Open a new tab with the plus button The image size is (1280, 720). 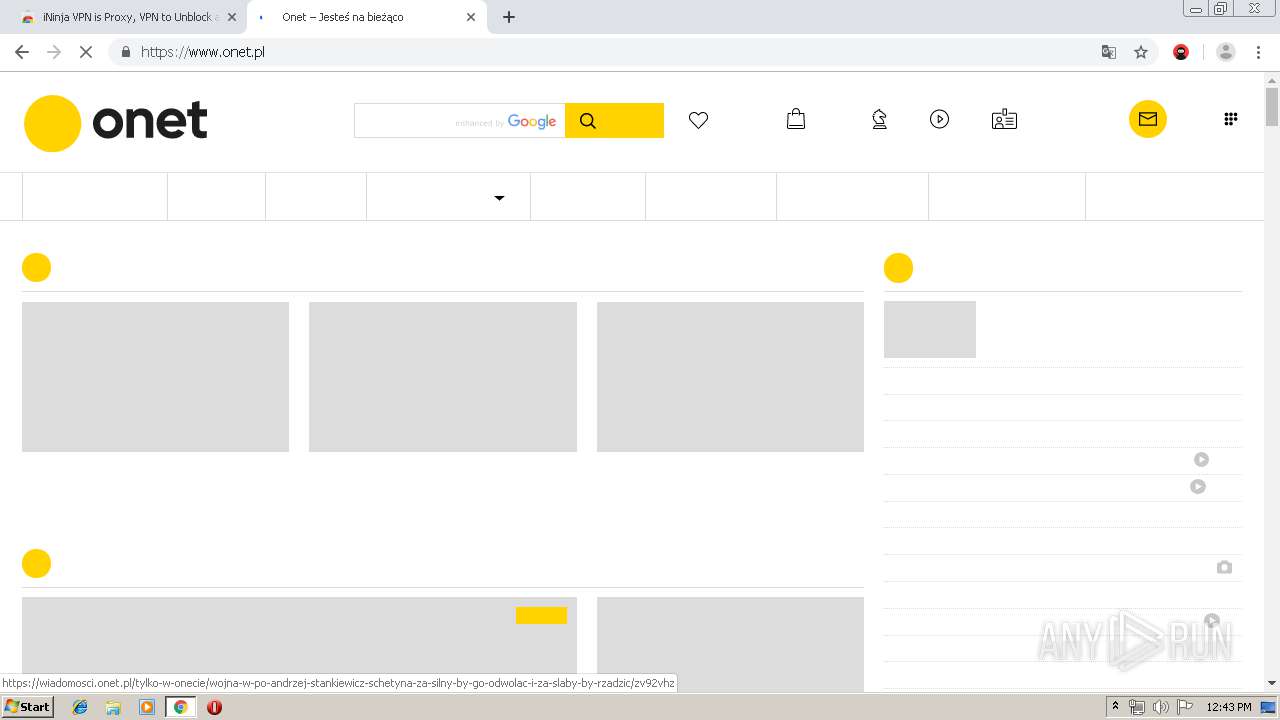[x=509, y=17]
